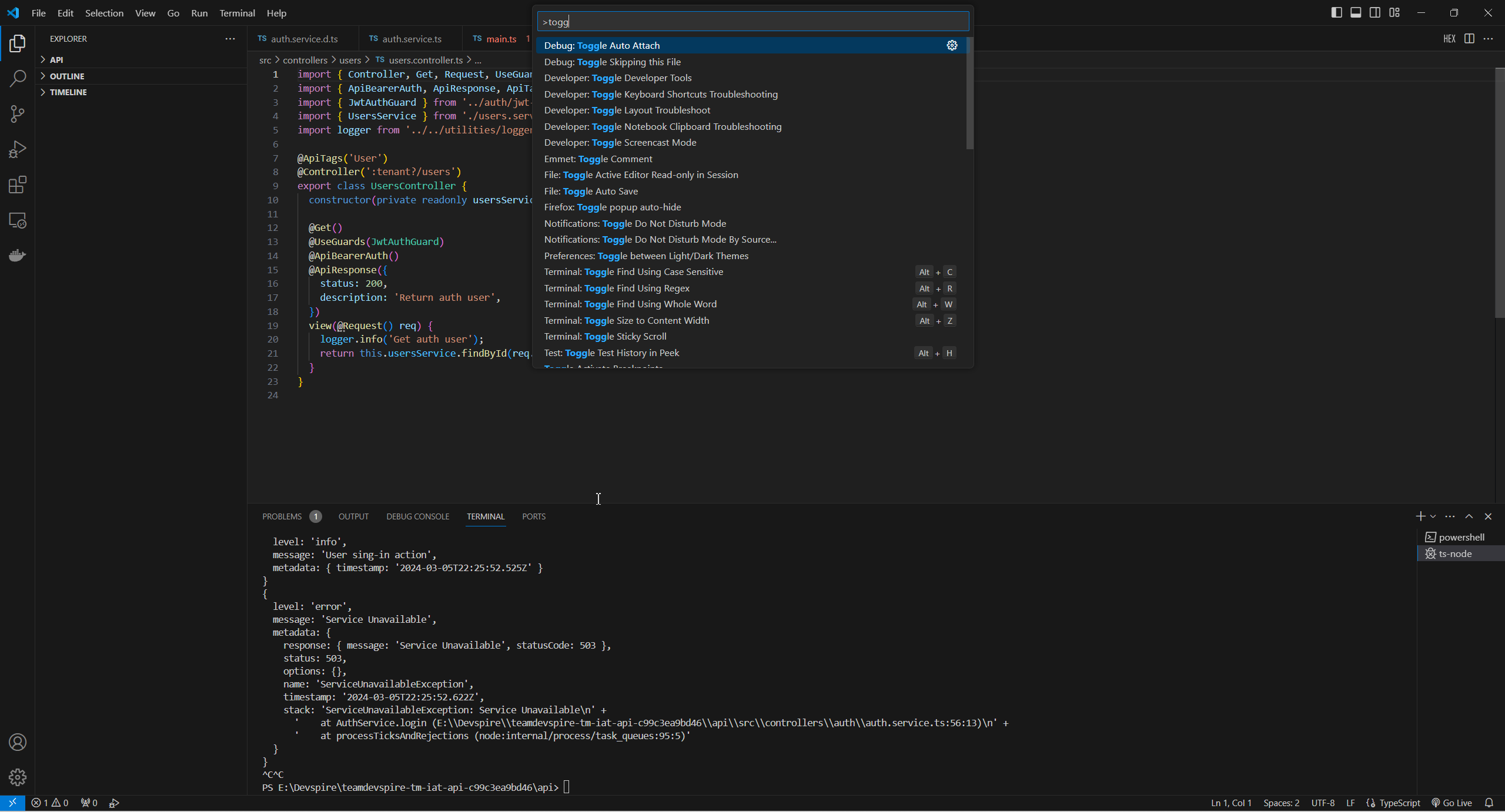This screenshot has height=812, width=1505.
Task: Click the command palette list scrollbar
Action: [x=969, y=94]
